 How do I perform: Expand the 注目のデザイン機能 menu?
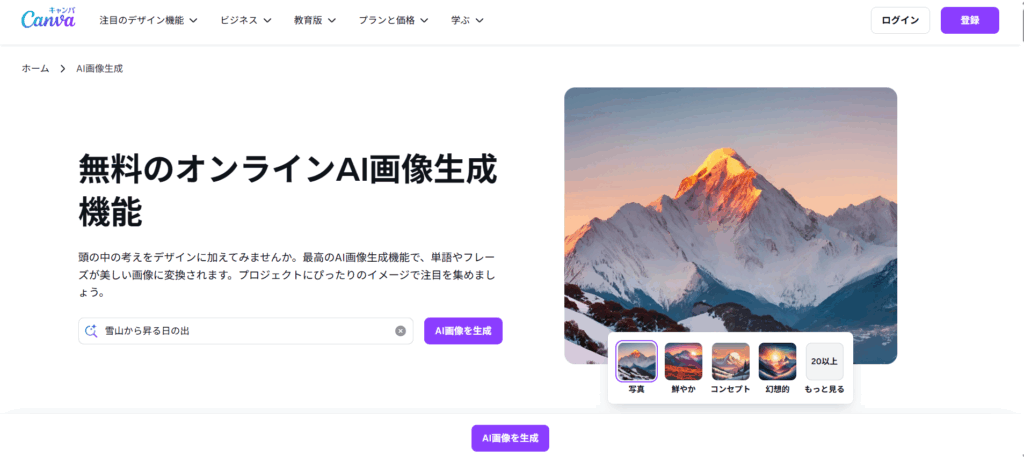point(148,20)
